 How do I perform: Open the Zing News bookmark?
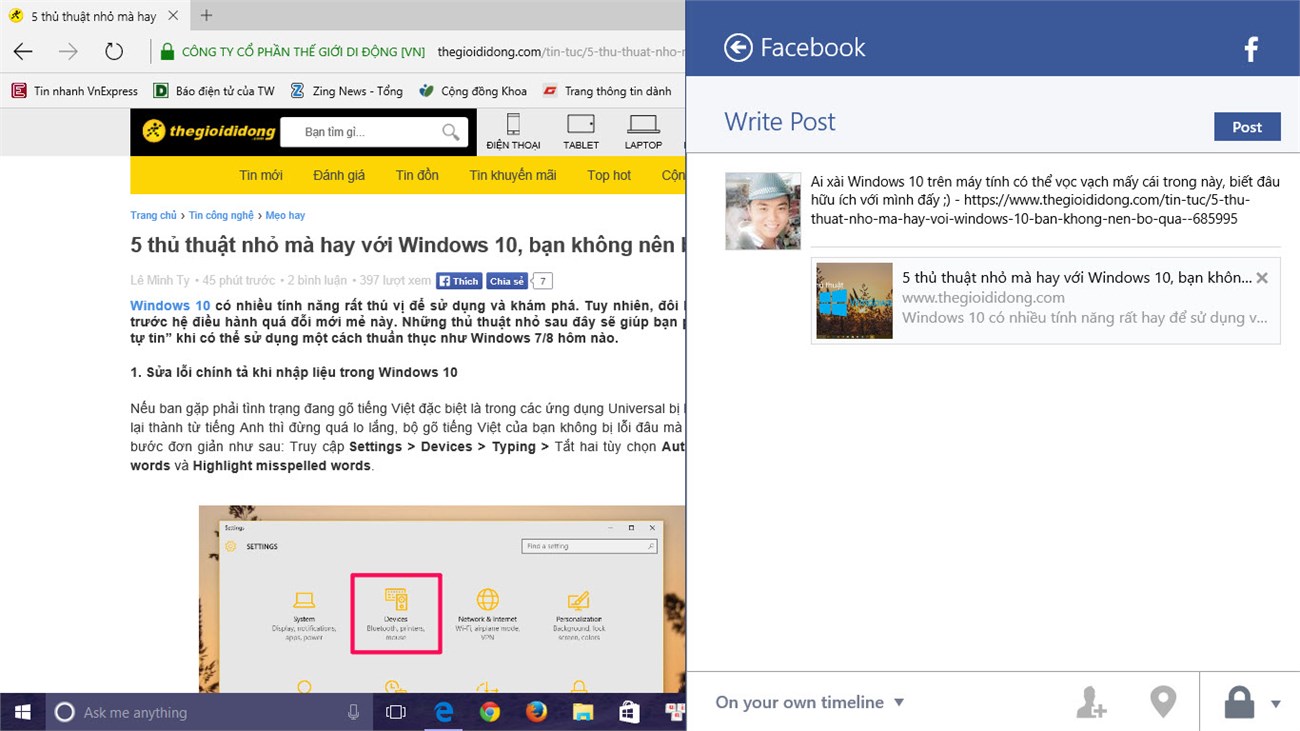point(346,91)
